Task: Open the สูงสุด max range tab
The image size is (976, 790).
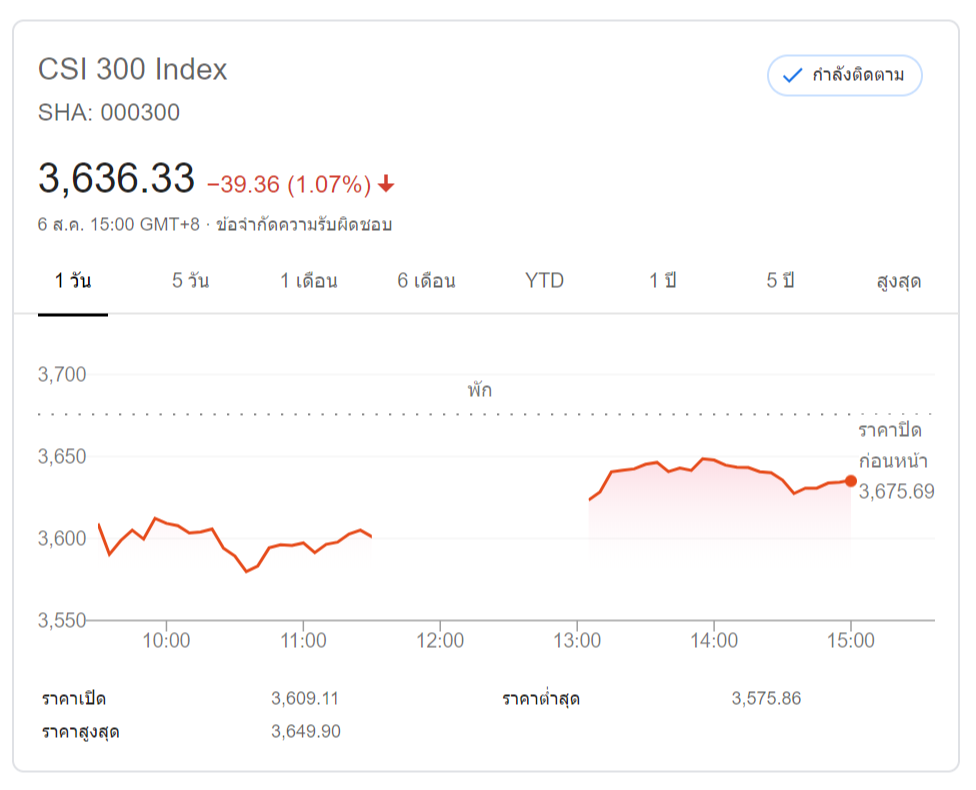Action: pos(897,281)
